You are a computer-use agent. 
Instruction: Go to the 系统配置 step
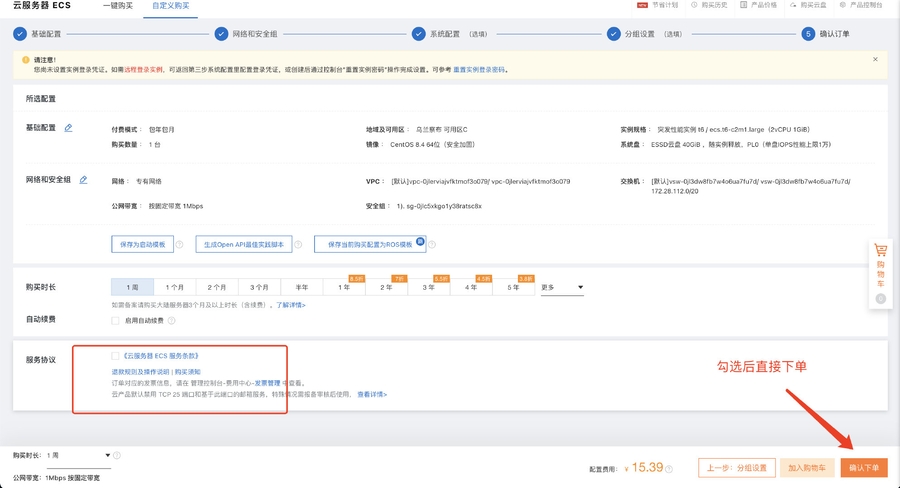(x=444, y=33)
